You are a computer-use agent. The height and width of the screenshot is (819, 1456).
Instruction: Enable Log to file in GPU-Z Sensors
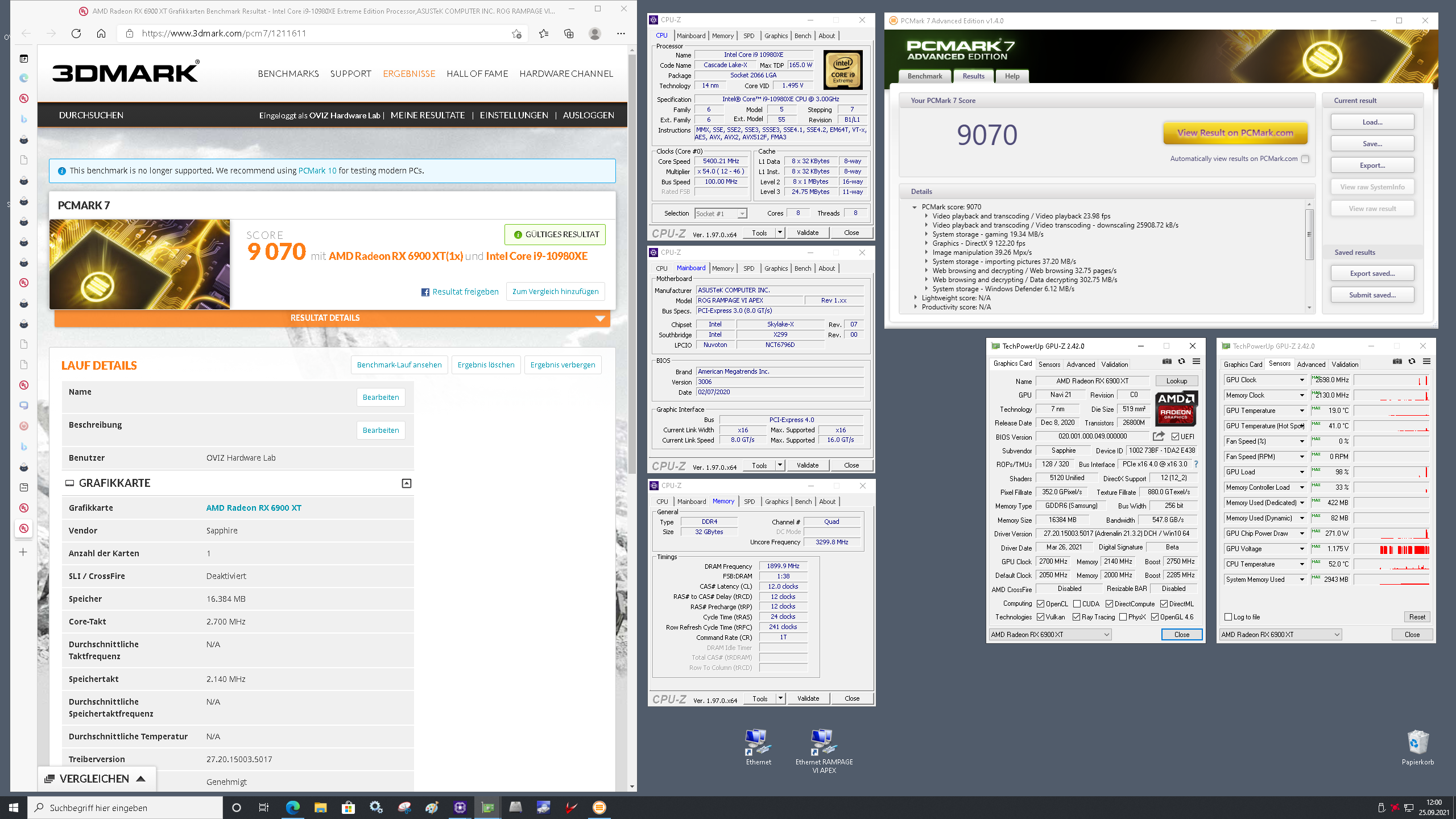pos(1228,617)
